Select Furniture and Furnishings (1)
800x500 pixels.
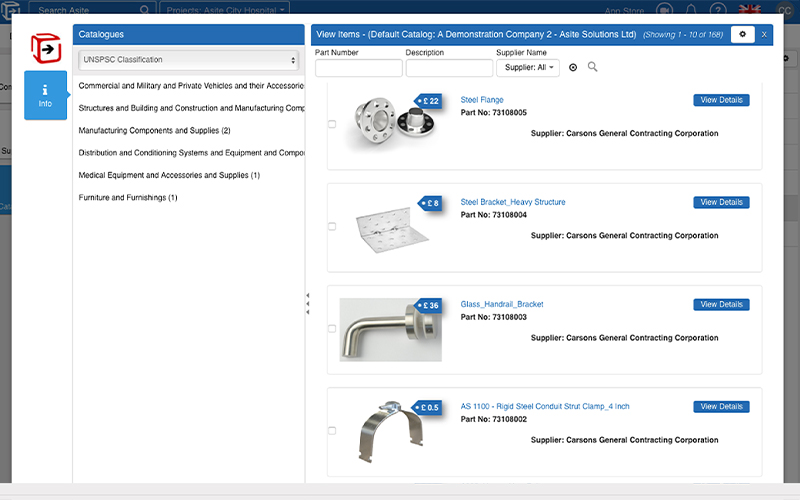coord(128,198)
